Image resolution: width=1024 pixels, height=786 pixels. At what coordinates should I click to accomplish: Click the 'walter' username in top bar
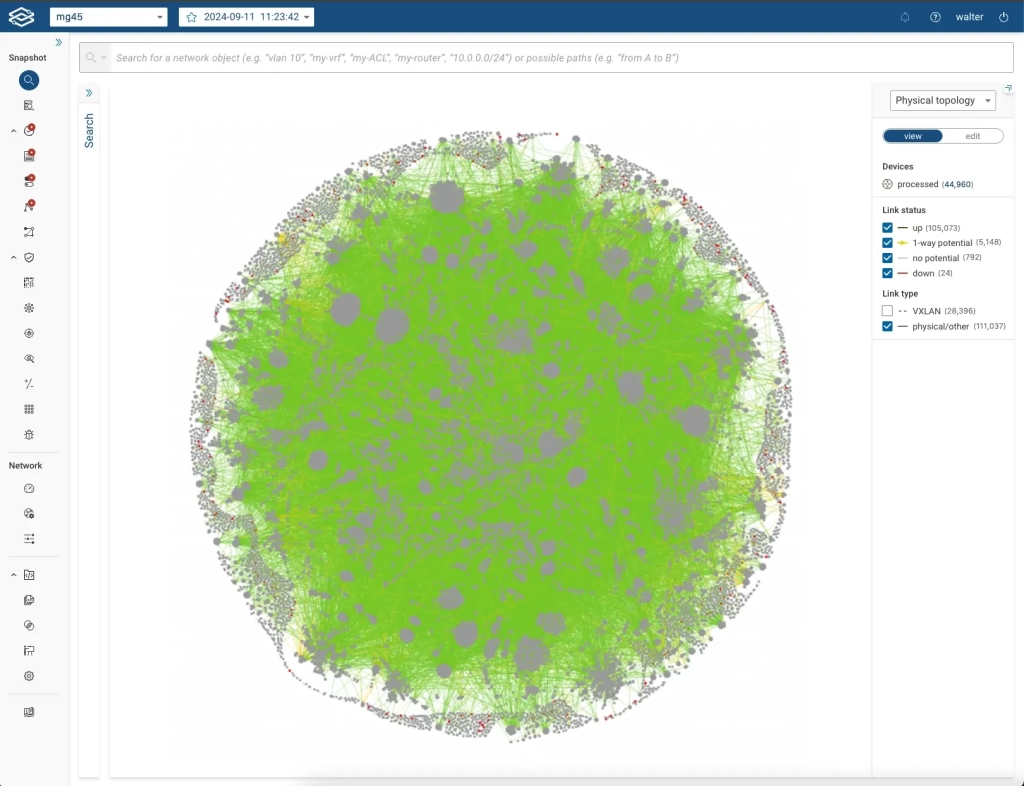coord(969,16)
